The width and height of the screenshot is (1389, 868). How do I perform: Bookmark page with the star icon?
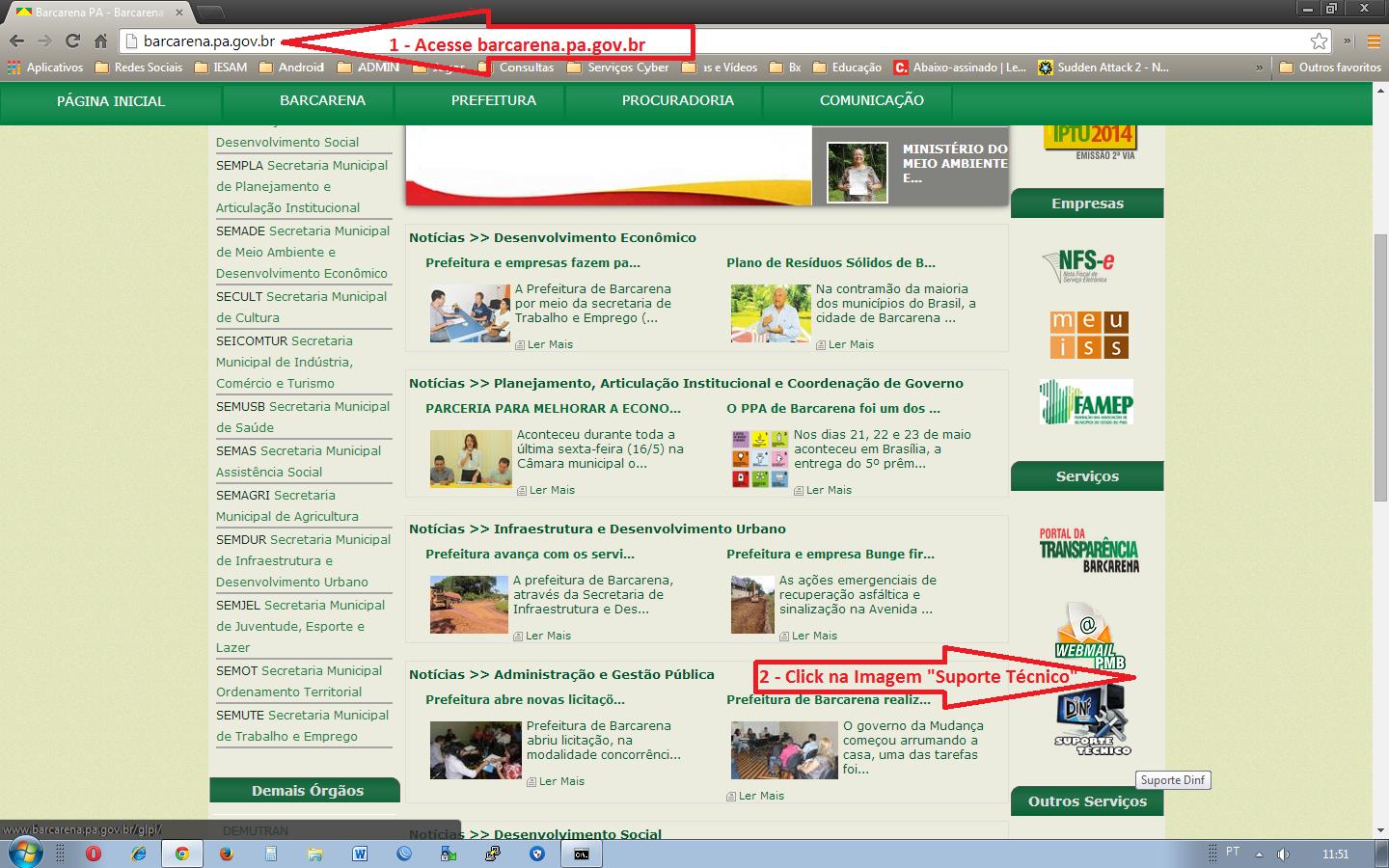1319,41
